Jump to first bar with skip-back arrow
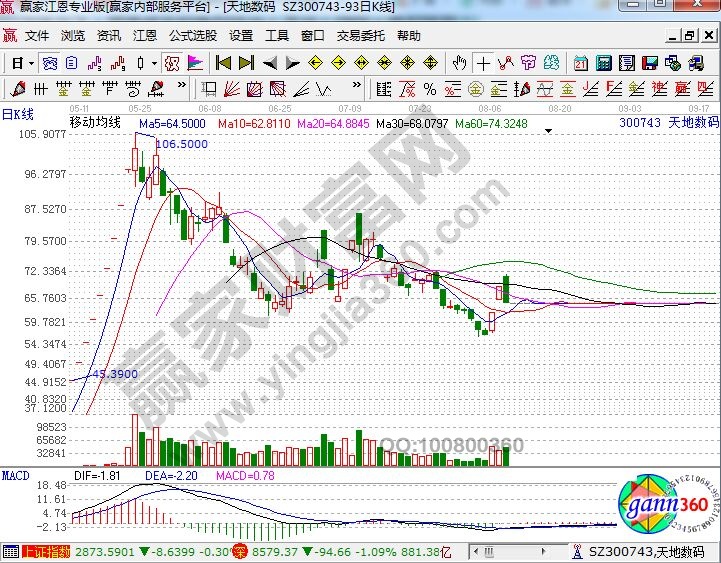This screenshot has height=563, width=721. [224, 62]
